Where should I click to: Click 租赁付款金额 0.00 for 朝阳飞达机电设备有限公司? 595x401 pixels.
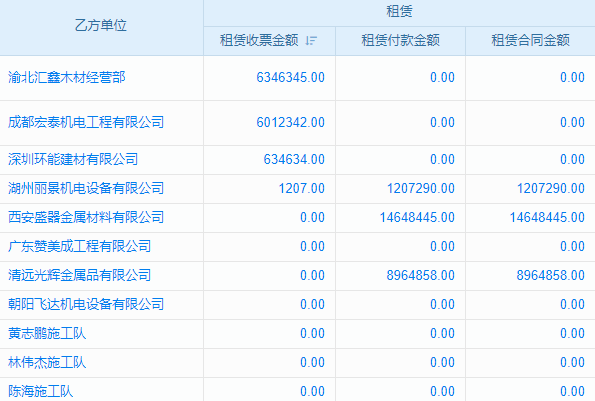[x=442, y=304]
